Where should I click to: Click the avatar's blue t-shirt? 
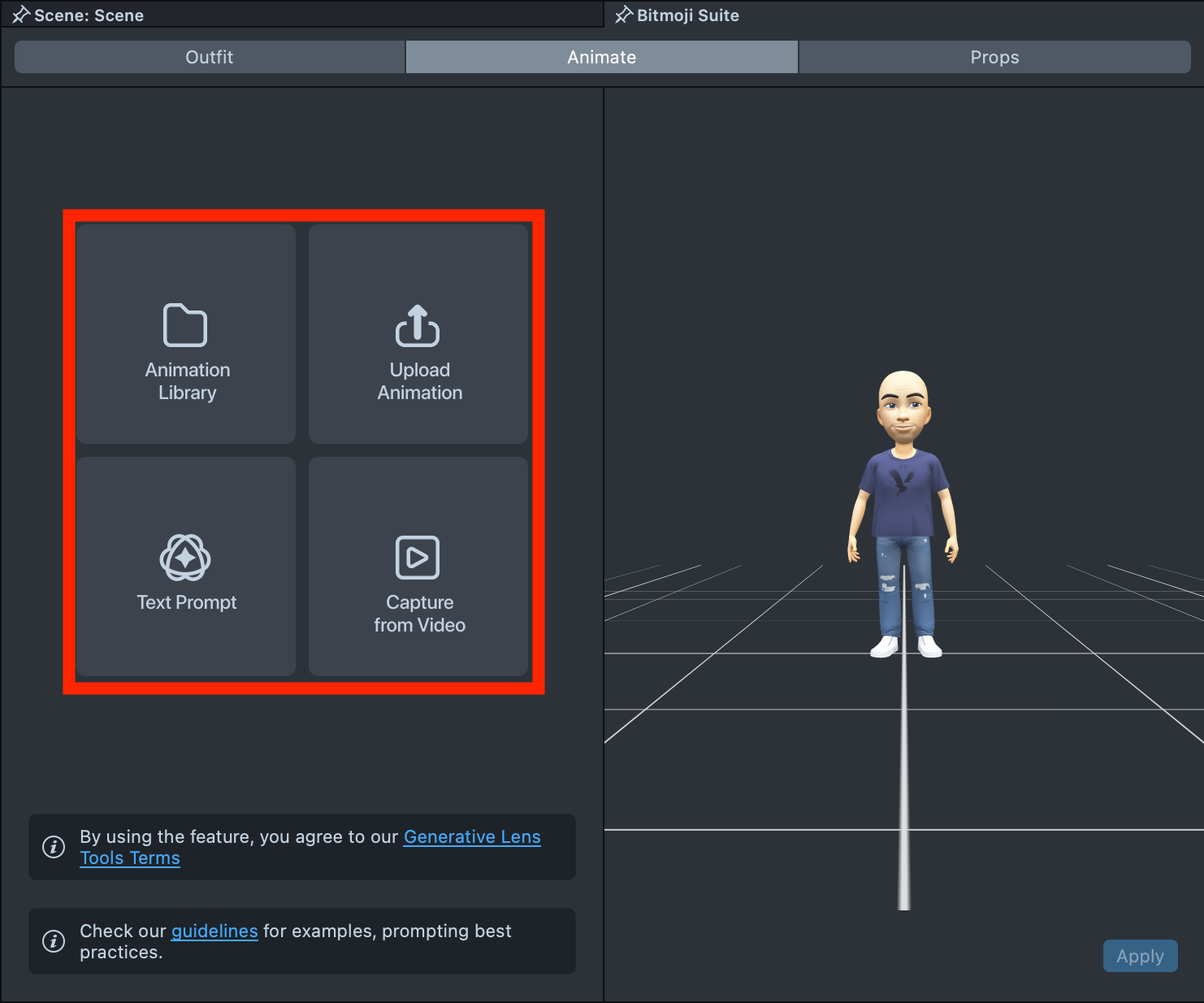[x=903, y=496]
